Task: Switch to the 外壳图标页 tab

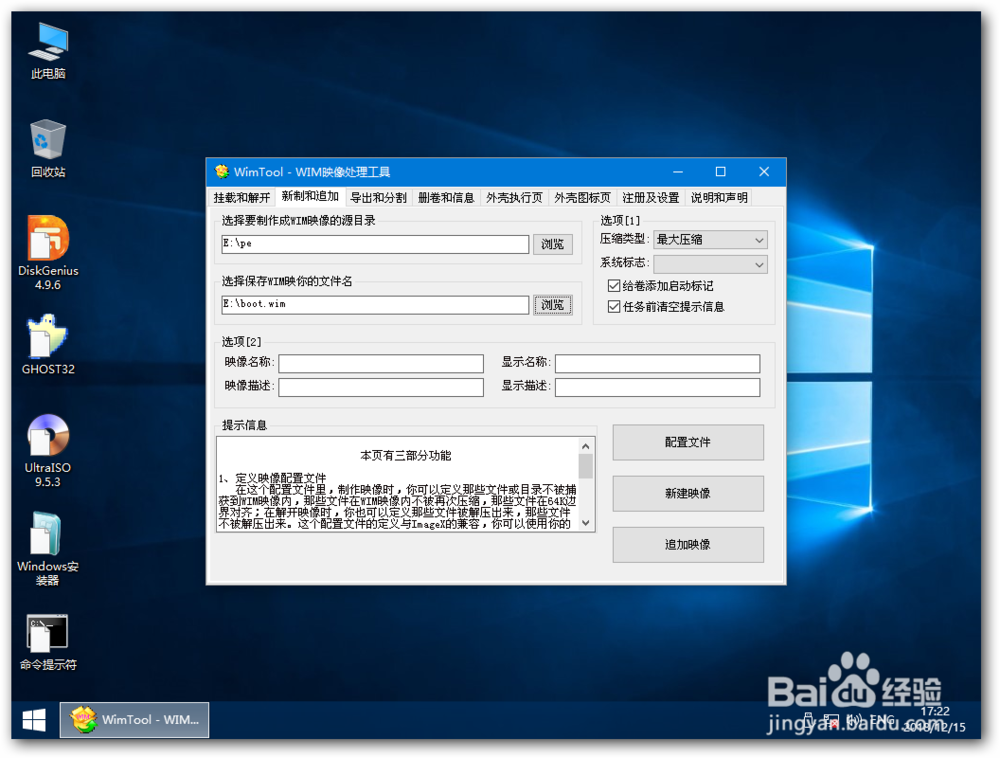Action: [x=582, y=198]
